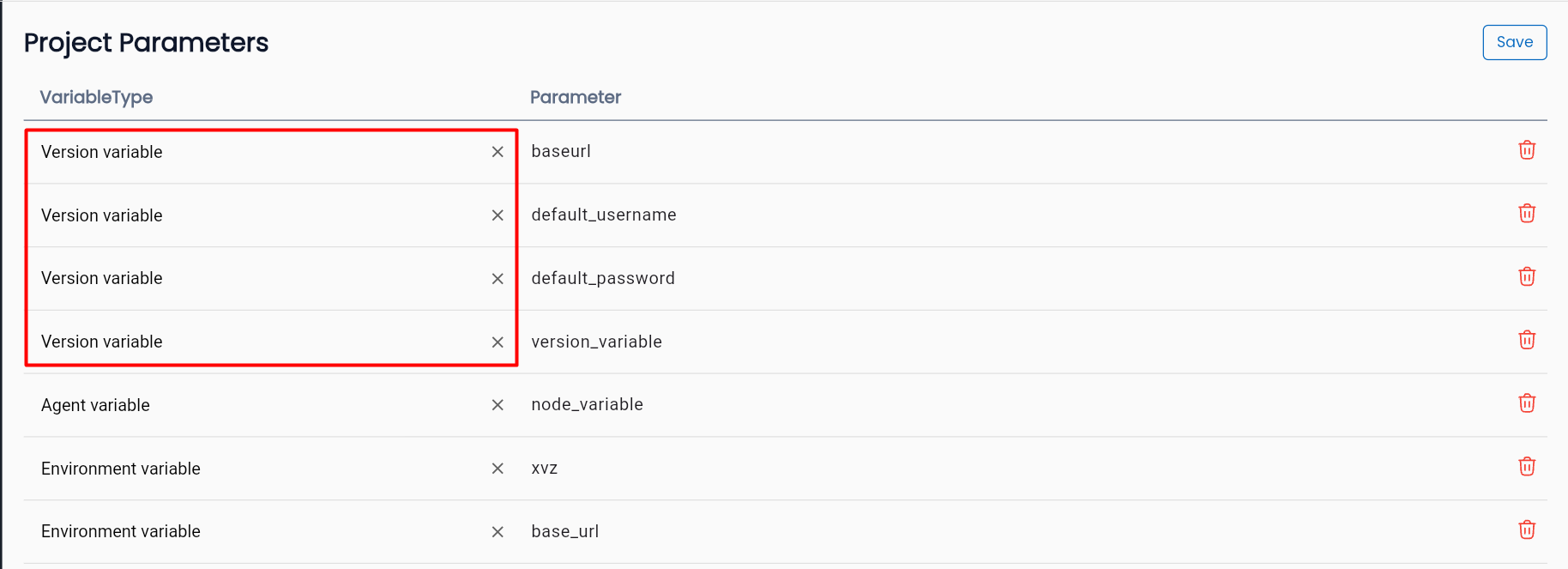Screen dimensions: 1568x569
Task: Open variable type dropdown for default_password
Action: pyautogui.click(x=257, y=279)
